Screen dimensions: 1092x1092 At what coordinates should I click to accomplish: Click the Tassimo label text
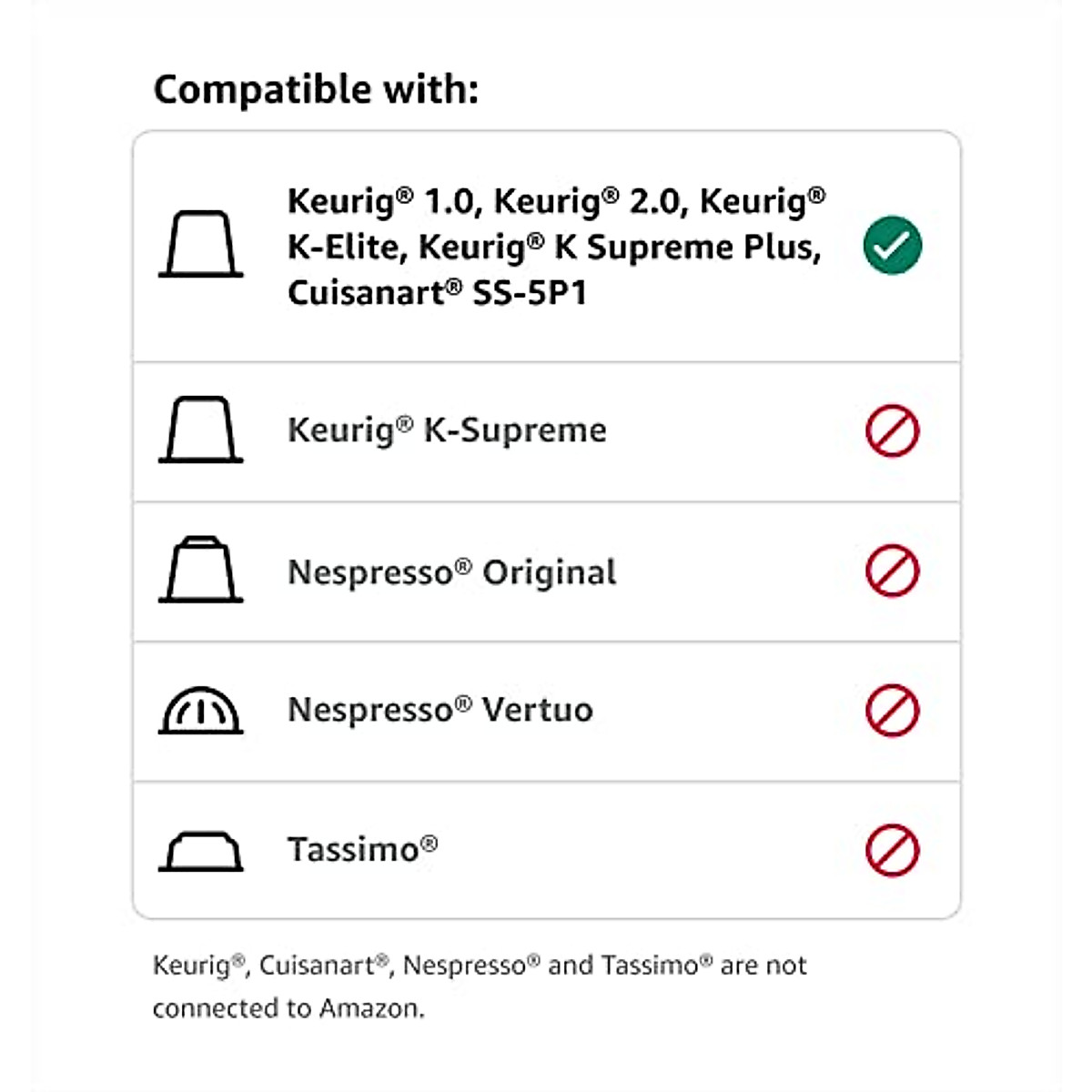click(x=362, y=849)
